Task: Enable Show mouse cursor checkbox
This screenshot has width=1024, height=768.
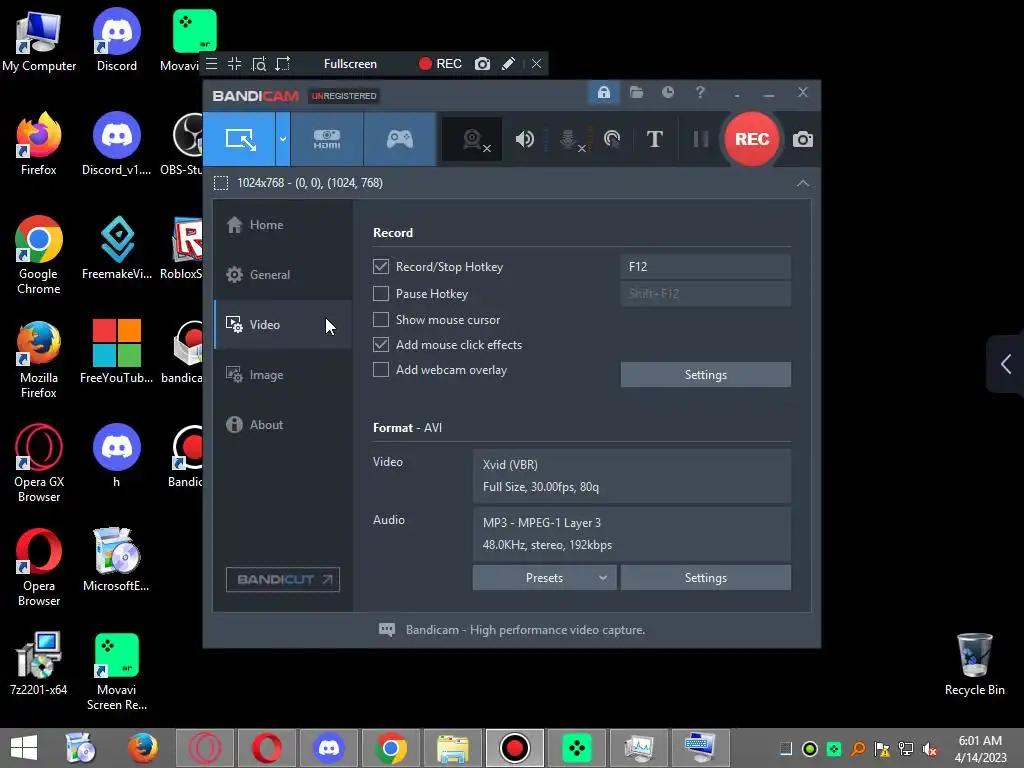Action: 381,319
